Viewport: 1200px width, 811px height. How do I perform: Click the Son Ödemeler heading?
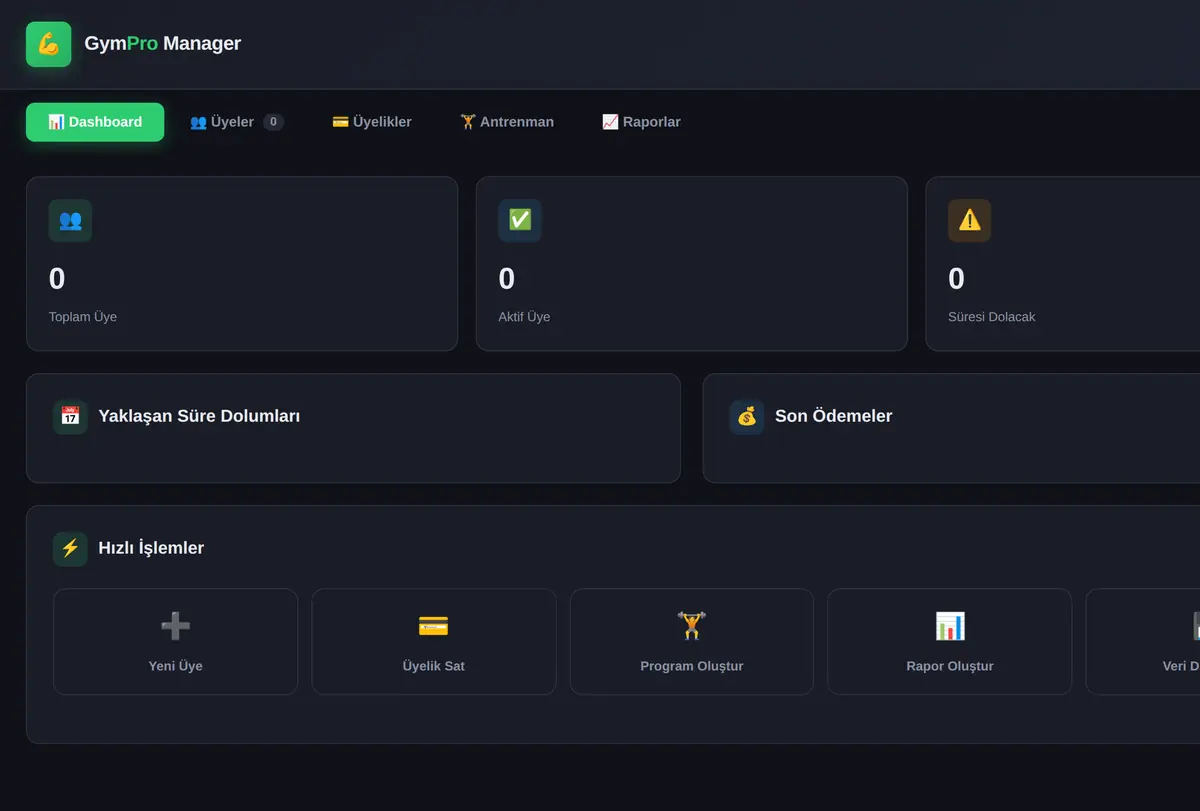pyautogui.click(x=834, y=416)
